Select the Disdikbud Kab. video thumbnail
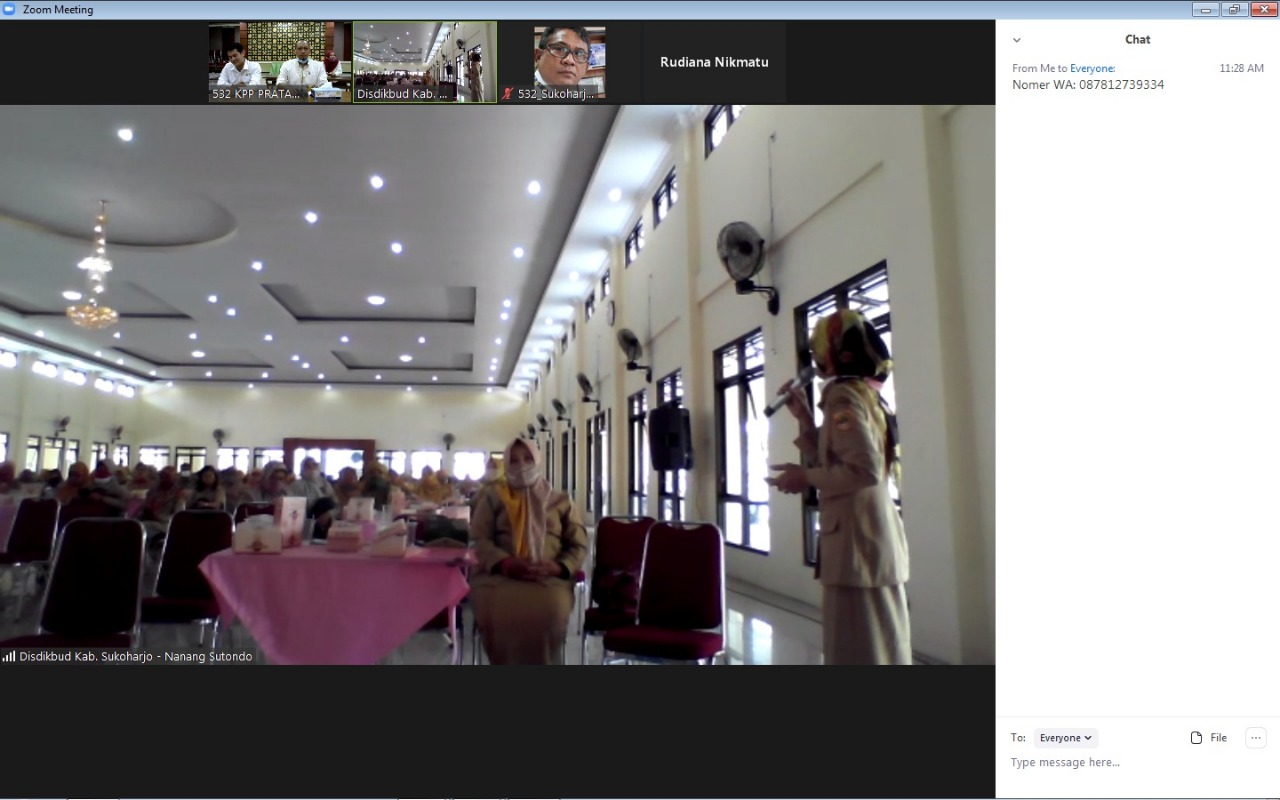This screenshot has width=1280, height=800. click(x=425, y=62)
